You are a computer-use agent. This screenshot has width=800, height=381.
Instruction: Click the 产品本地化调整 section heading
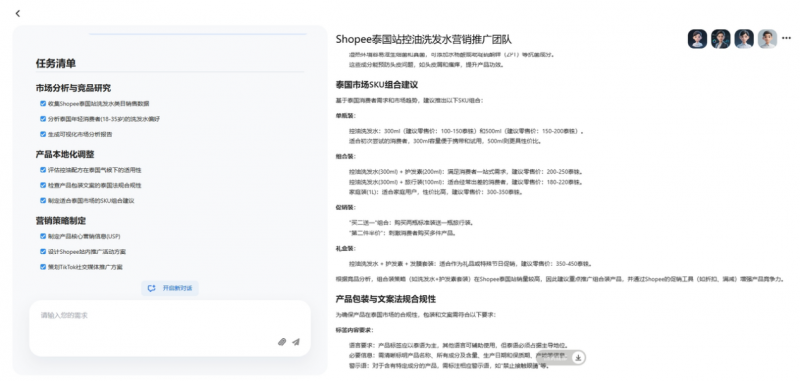pyautogui.click(x=65, y=154)
